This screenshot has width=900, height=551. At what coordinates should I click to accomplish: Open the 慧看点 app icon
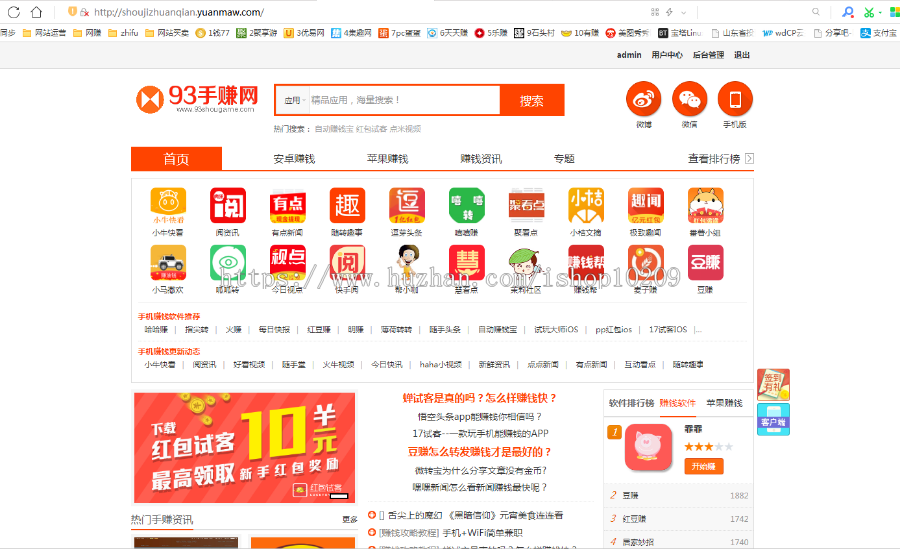(x=467, y=263)
